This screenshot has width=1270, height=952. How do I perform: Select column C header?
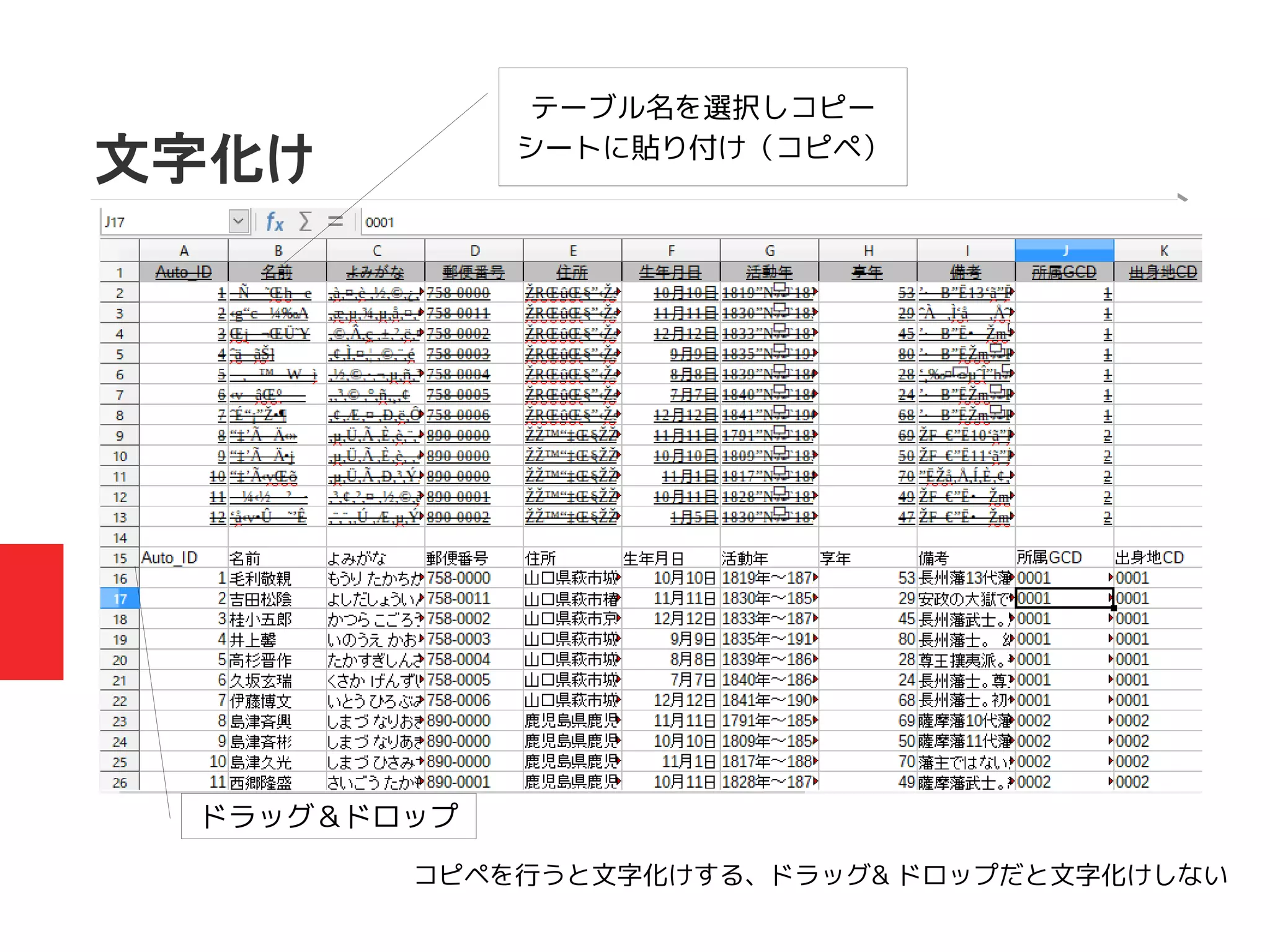click(x=376, y=250)
